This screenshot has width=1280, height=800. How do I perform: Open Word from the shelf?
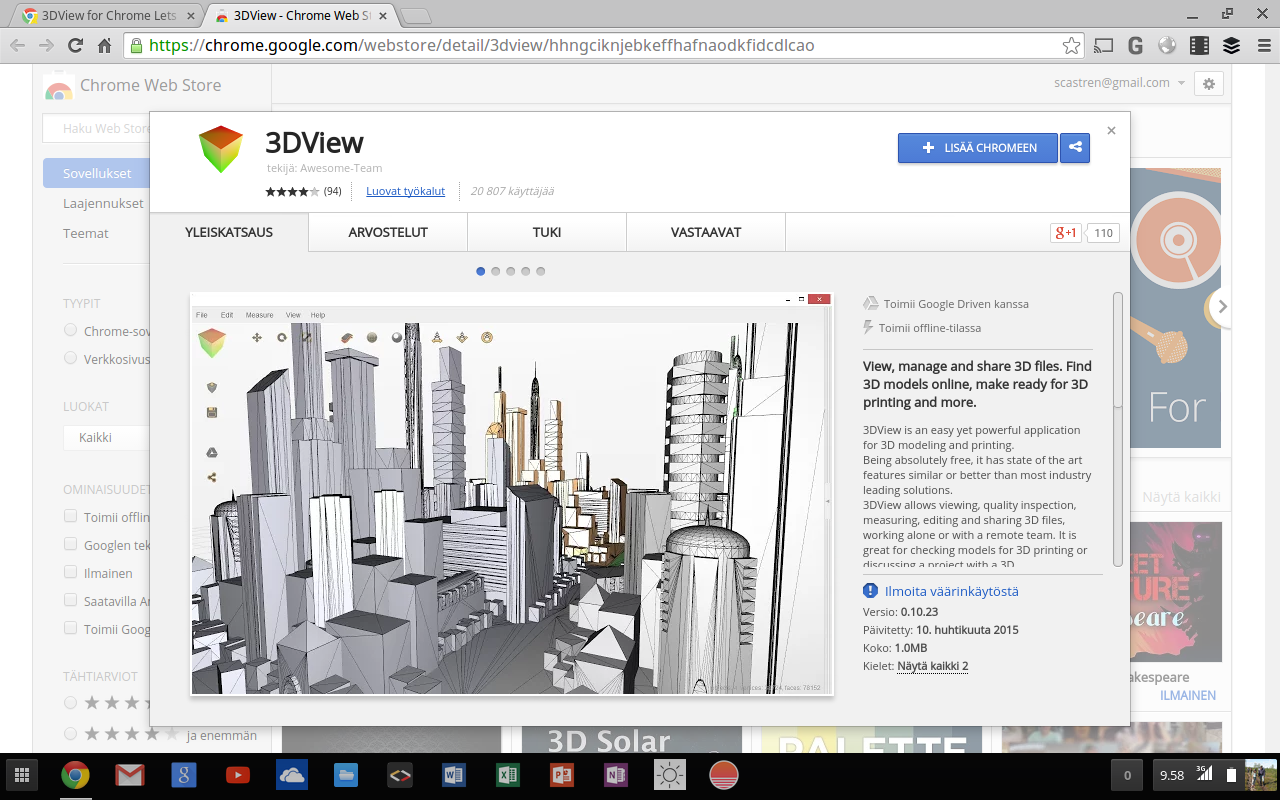coord(454,775)
